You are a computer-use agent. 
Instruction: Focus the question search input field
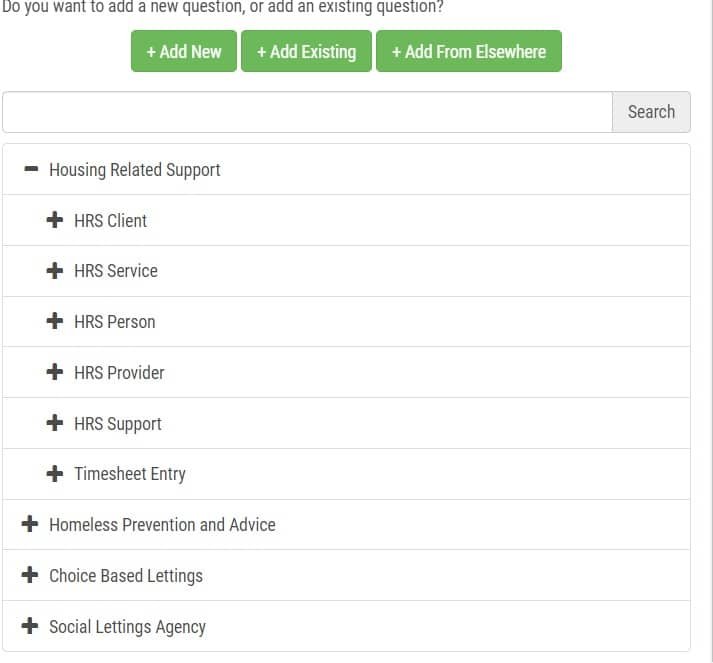pyautogui.click(x=307, y=112)
